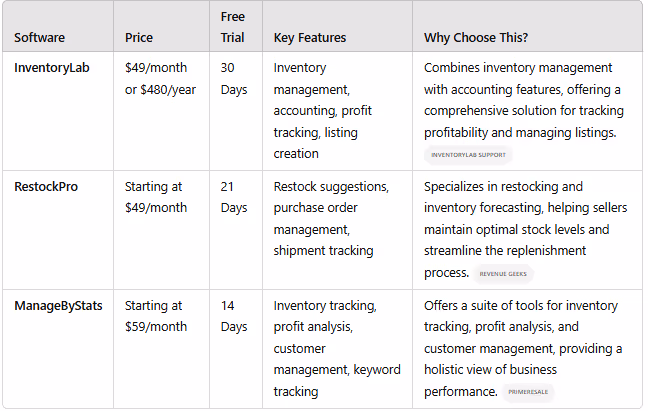Select the $49/month or $480/year price cell
Screen dimensions: 648x411
point(160,78)
